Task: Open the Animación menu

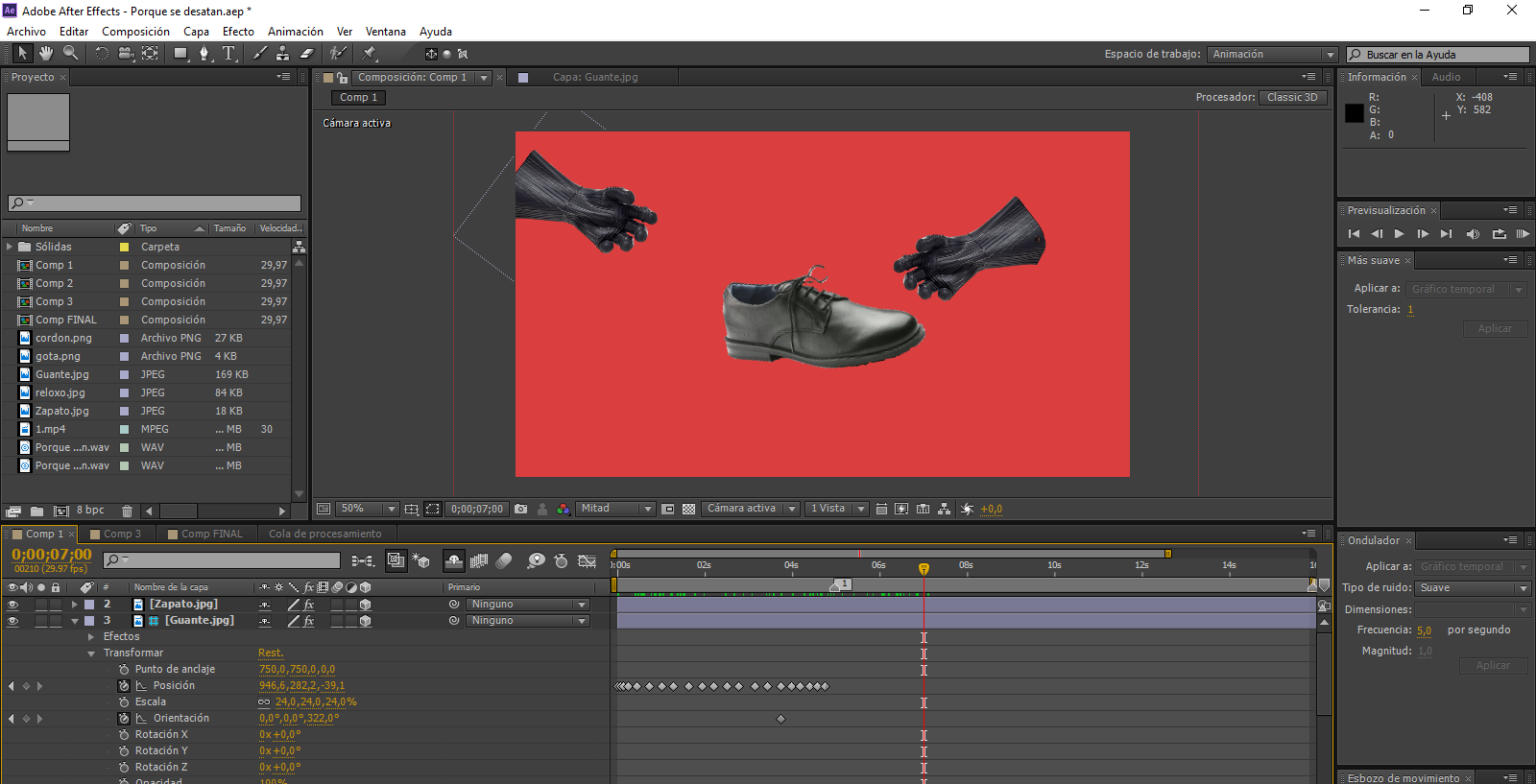Action: (x=296, y=32)
